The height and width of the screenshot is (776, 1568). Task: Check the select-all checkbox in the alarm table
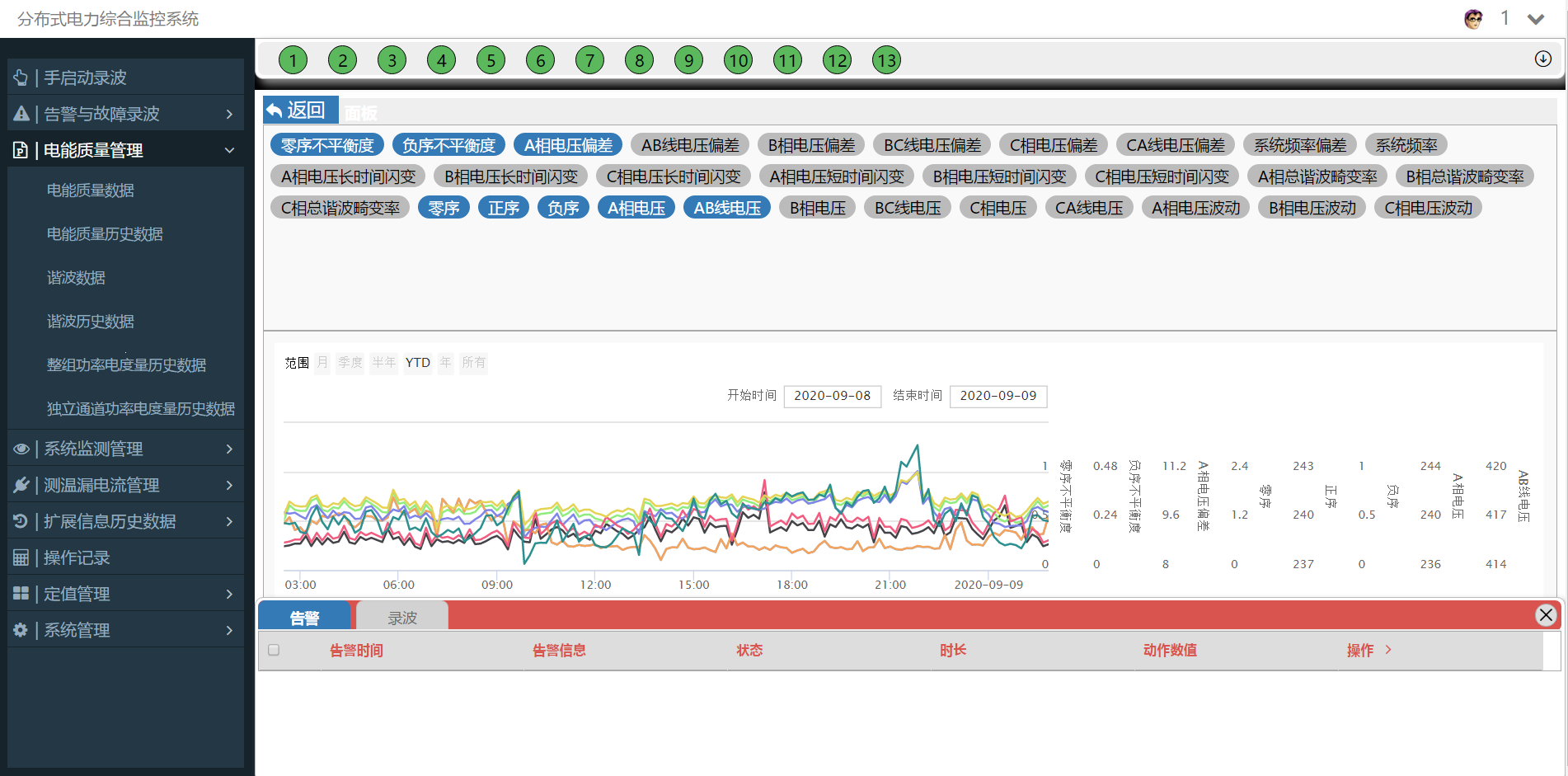coord(274,650)
